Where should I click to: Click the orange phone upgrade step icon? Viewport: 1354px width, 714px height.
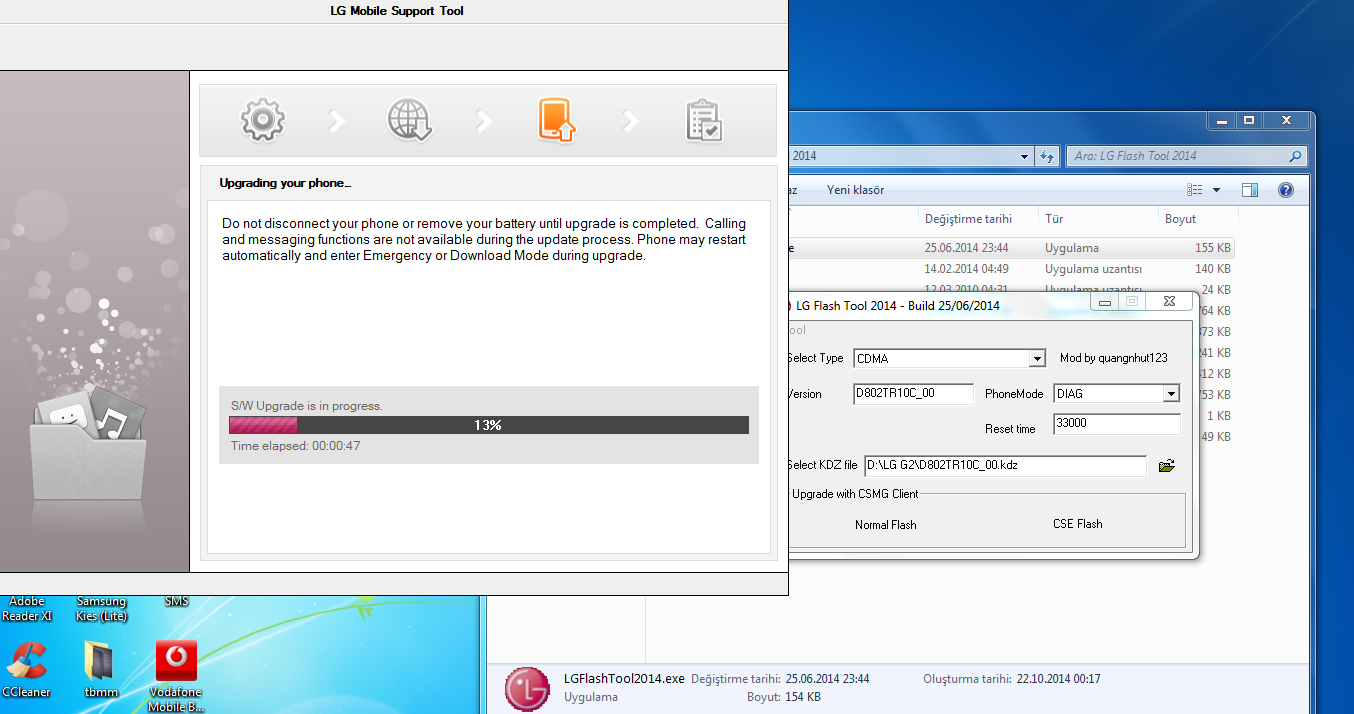click(x=557, y=120)
